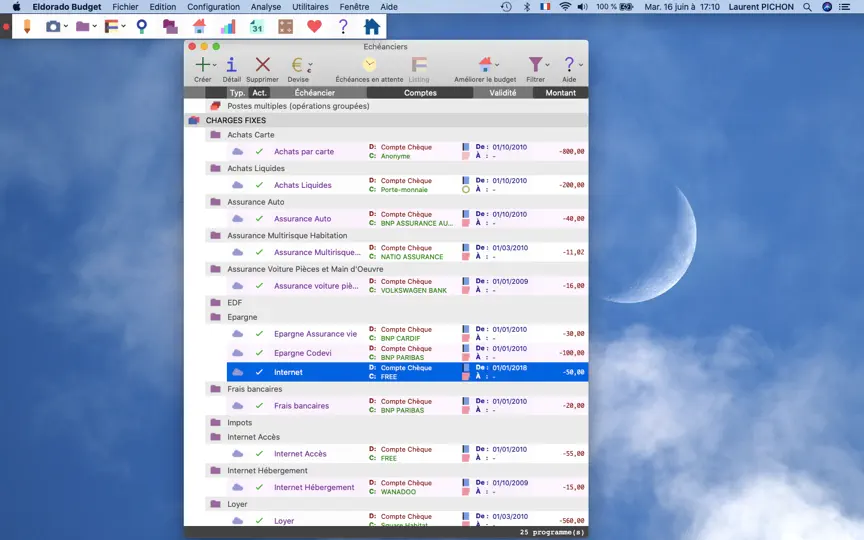Toggle the active checkmark for Achats par carte
Viewport: 864px width, 540px height.
point(259,152)
